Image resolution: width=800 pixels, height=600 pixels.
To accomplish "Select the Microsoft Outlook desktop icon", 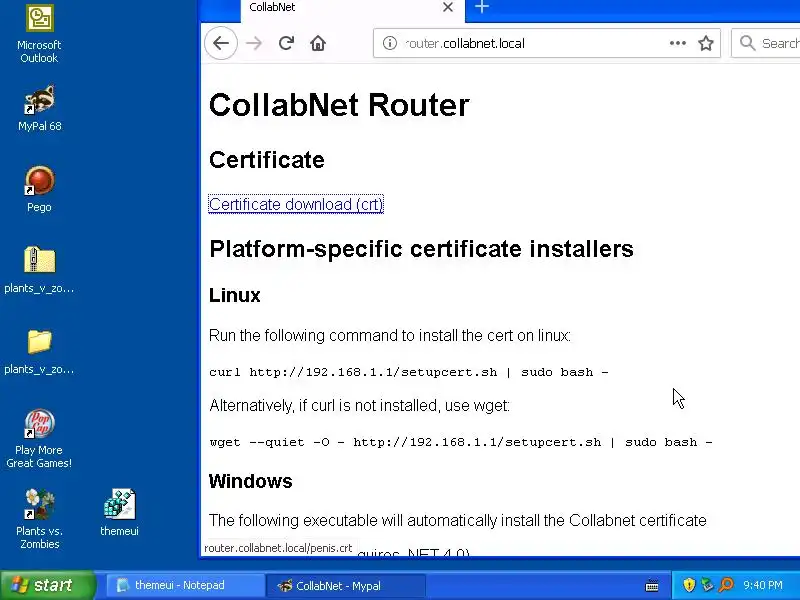I will pyautogui.click(x=39, y=34).
